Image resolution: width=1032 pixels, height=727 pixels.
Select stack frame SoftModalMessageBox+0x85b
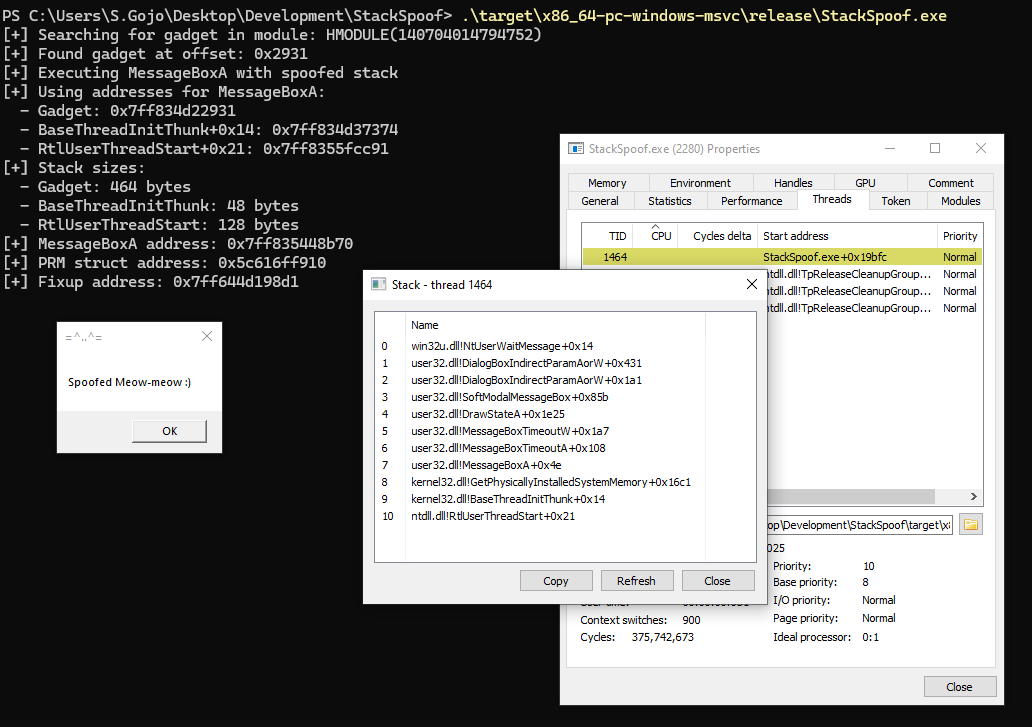[x=509, y=397]
